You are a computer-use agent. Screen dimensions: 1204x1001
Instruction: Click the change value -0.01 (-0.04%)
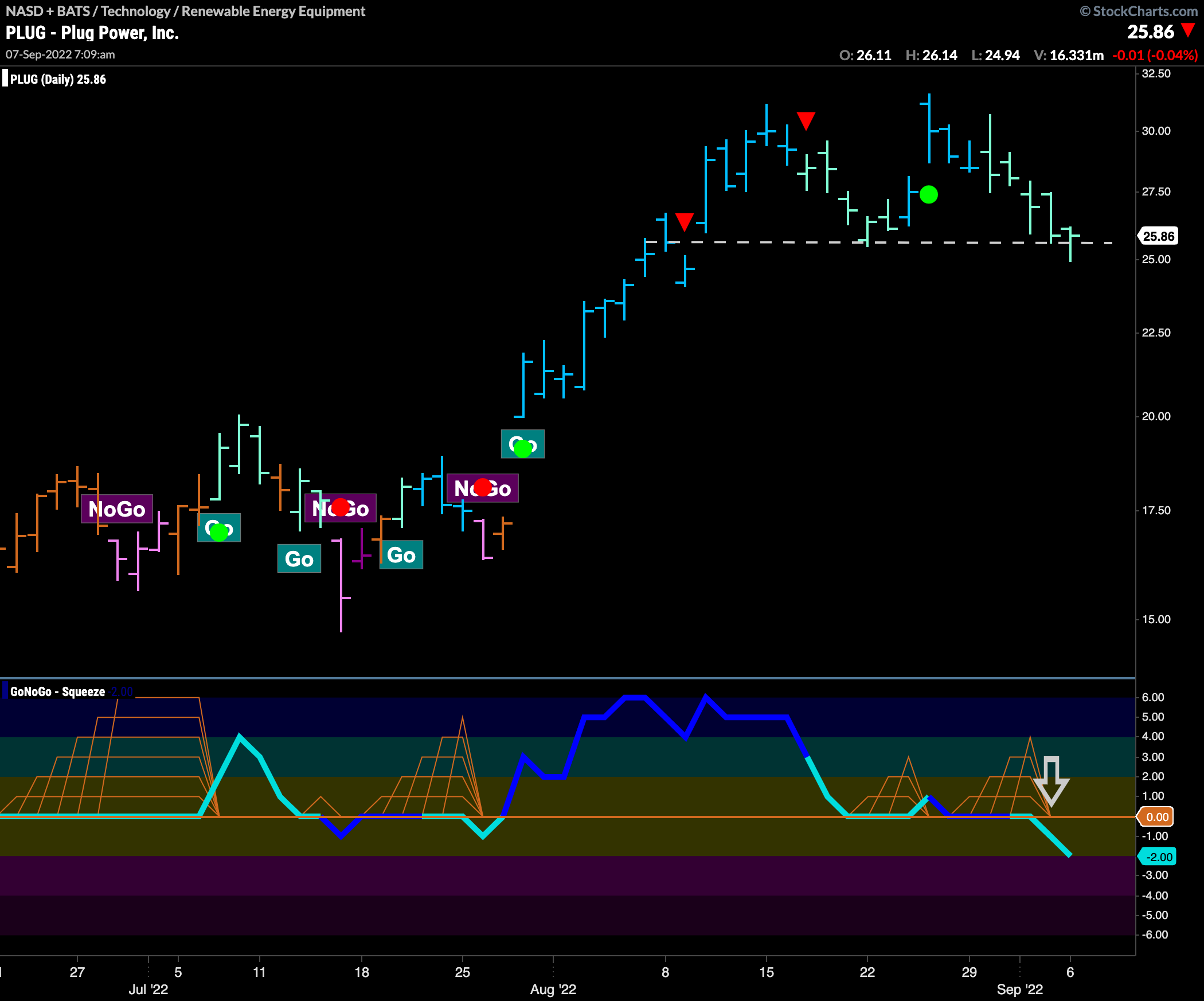pos(1155,56)
